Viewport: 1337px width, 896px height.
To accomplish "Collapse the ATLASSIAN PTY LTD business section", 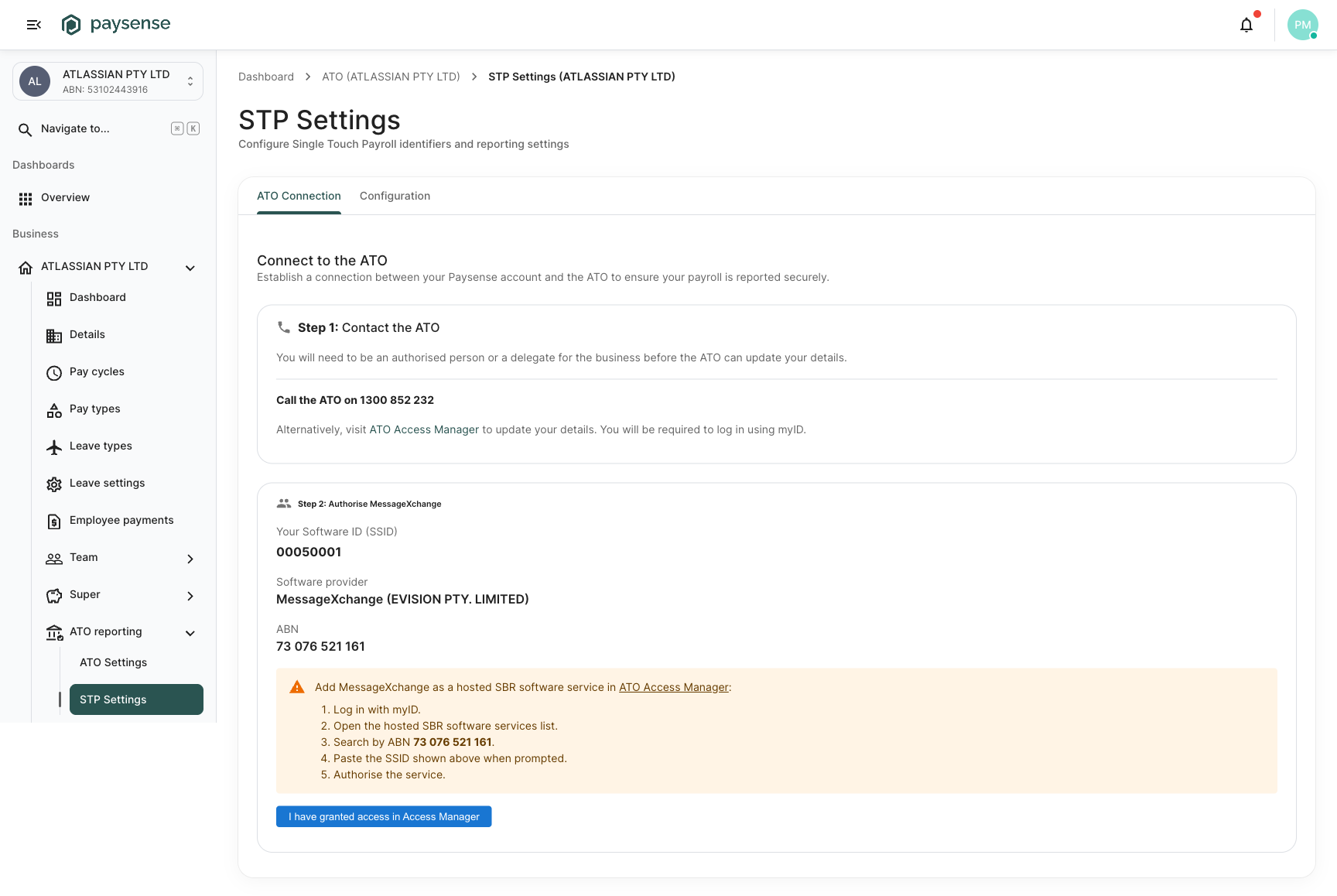I will point(190,268).
